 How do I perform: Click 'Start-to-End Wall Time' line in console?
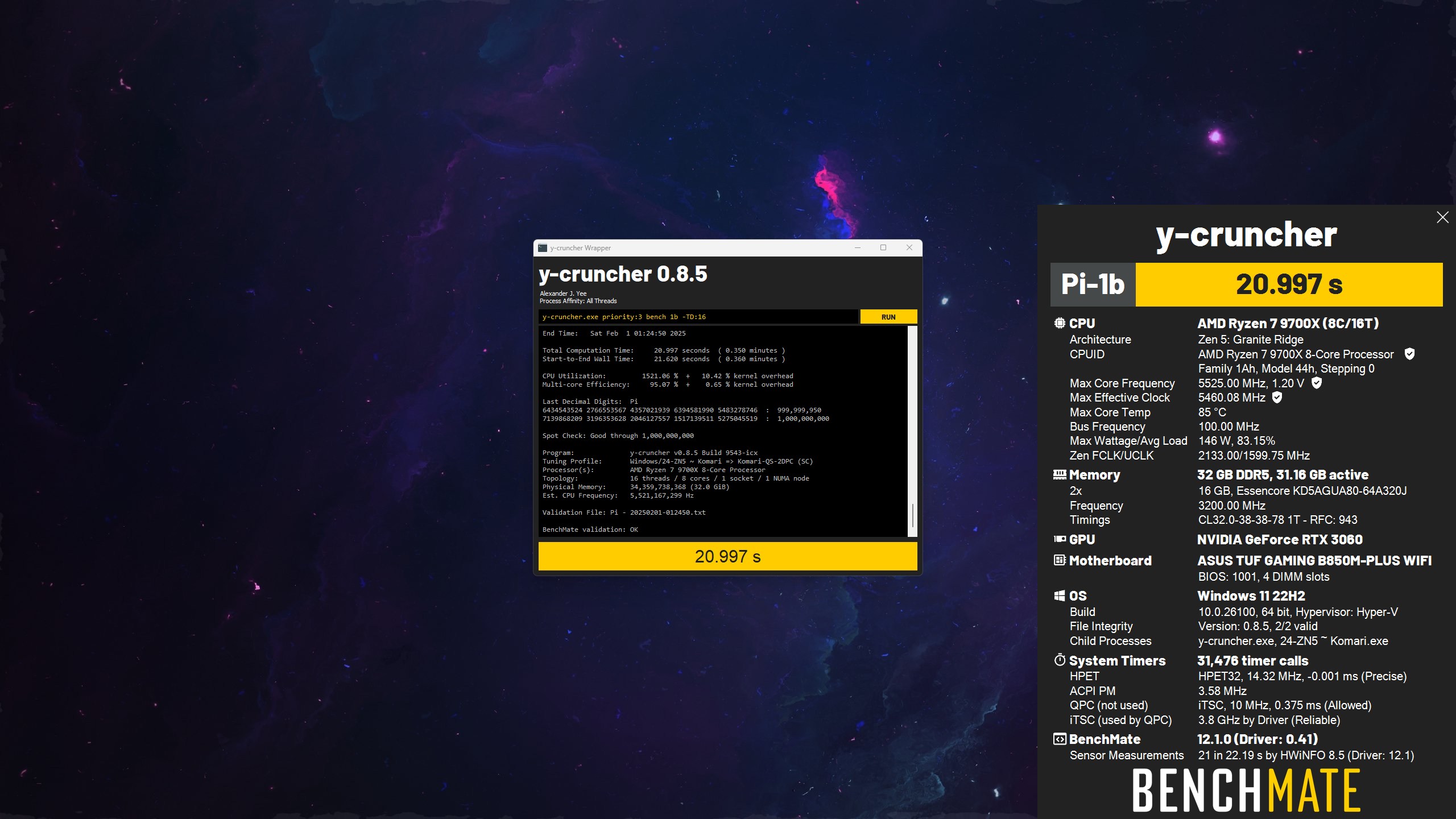coord(664,359)
